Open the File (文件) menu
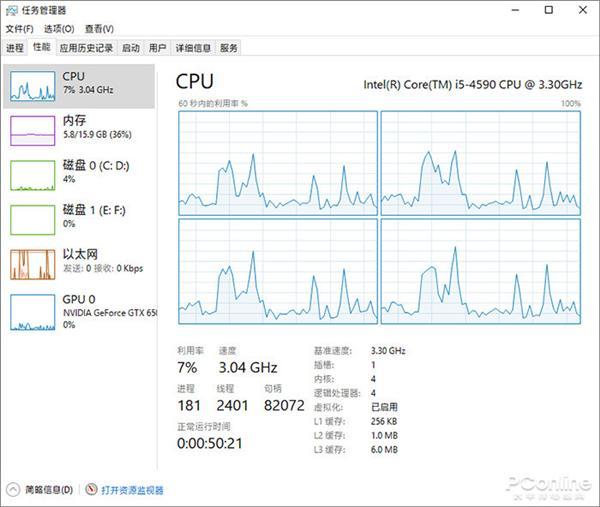600x507 pixels. [x=20, y=29]
